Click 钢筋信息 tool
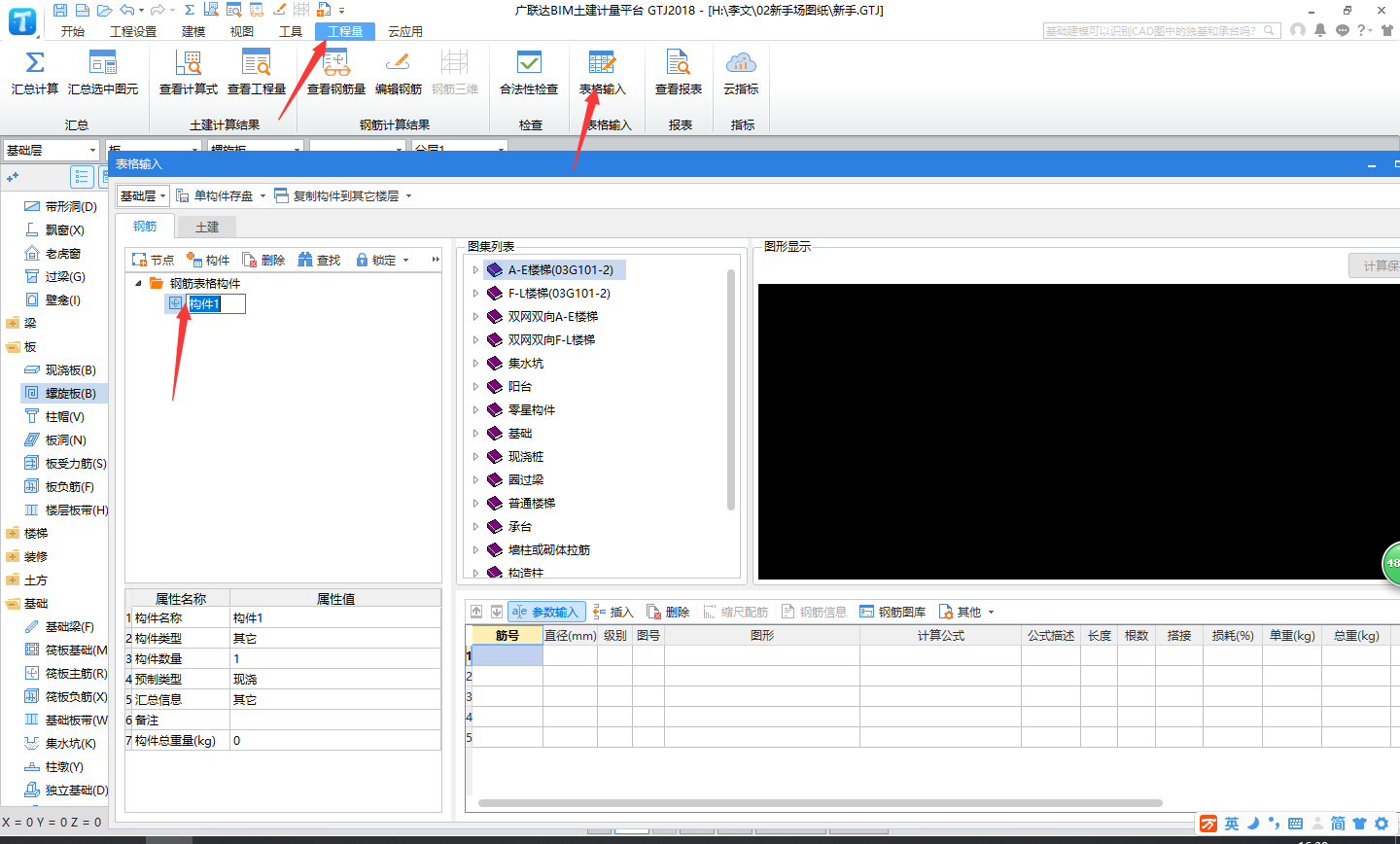This screenshot has width=1400, height=844. [x=815, y=612]
